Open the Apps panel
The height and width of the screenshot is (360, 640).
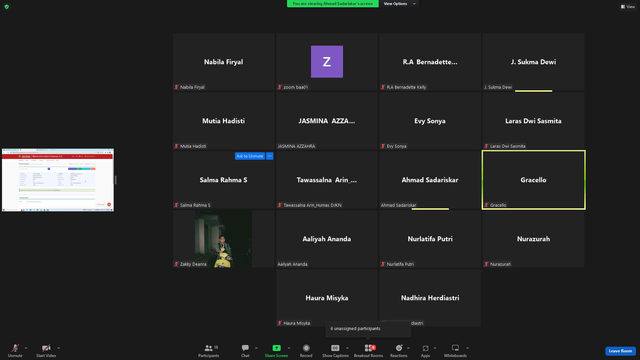pyautogui.click(x=425, y=350)
